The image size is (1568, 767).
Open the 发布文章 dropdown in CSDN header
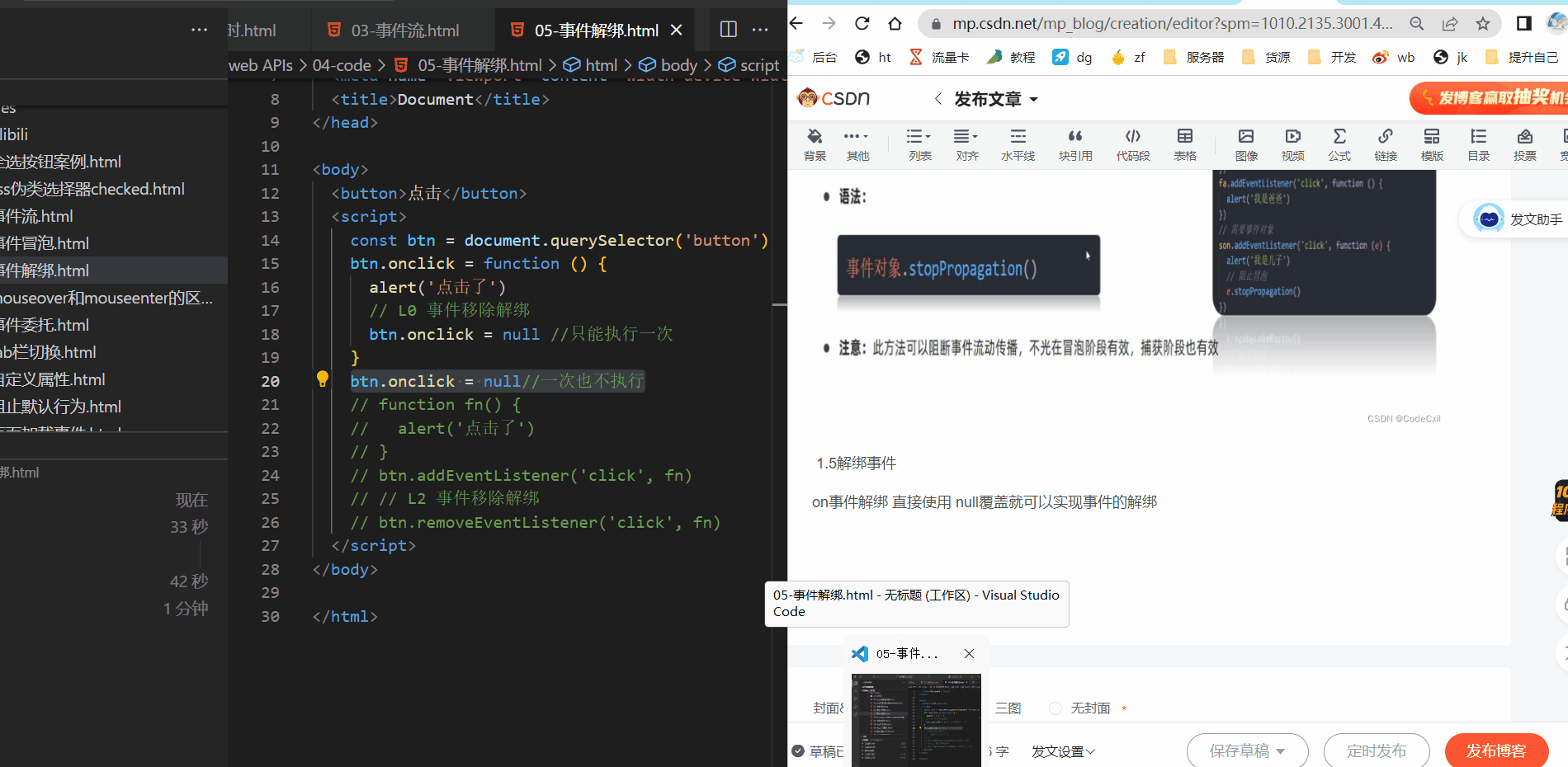tap(996, 99)
